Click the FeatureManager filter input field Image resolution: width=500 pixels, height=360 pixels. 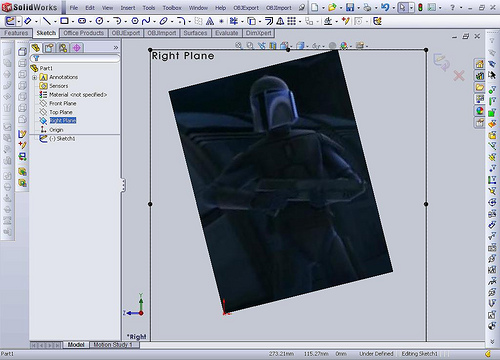pyautogui.click(x=75, y=59)
